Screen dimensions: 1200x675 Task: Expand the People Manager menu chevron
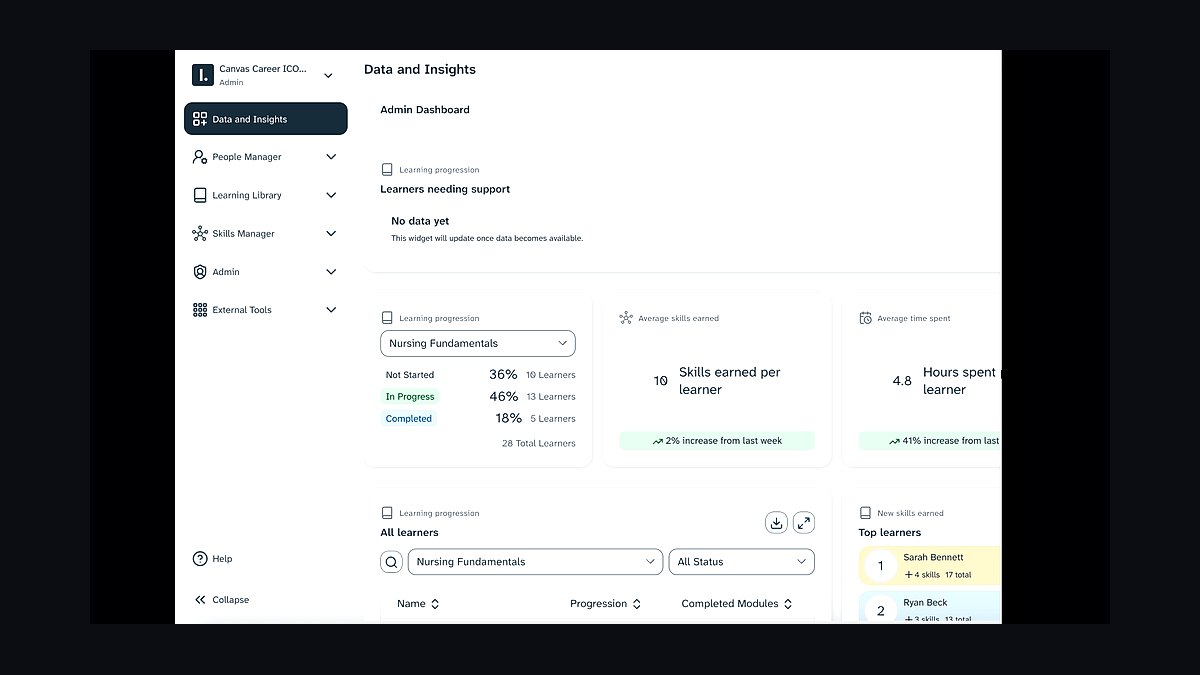click(331, 157)
